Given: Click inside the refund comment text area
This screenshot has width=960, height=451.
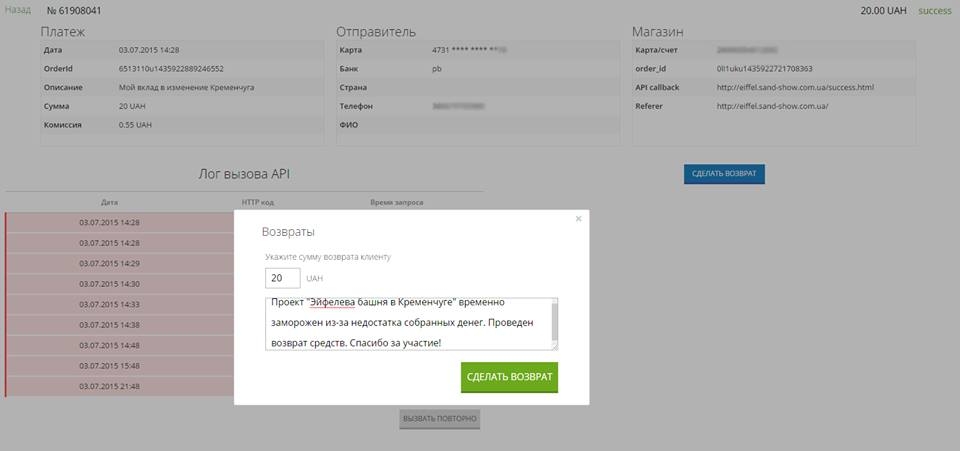Looking at the screenshot, I should pyautogui.click(x=405, y=323).
